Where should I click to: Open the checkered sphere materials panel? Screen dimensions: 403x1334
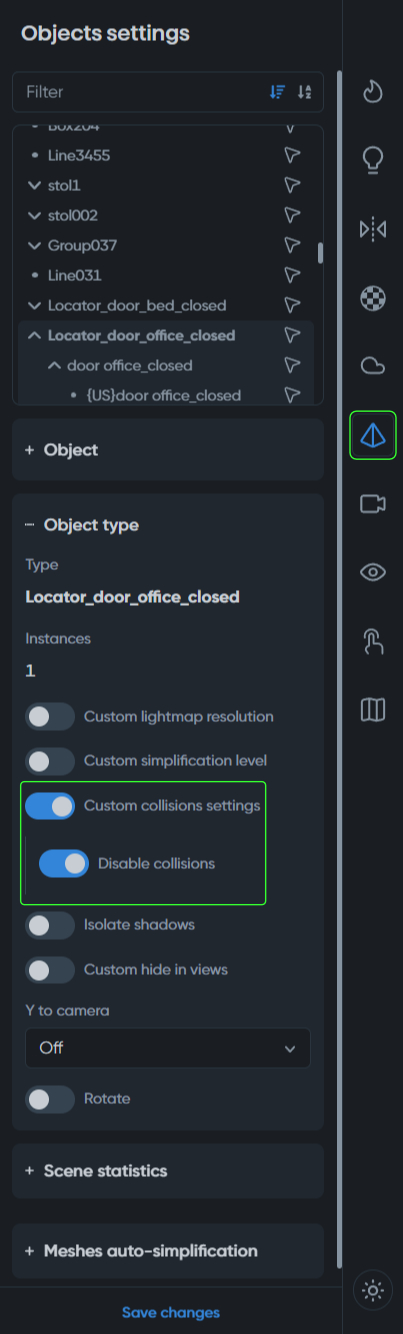click(x=373, y=298)
